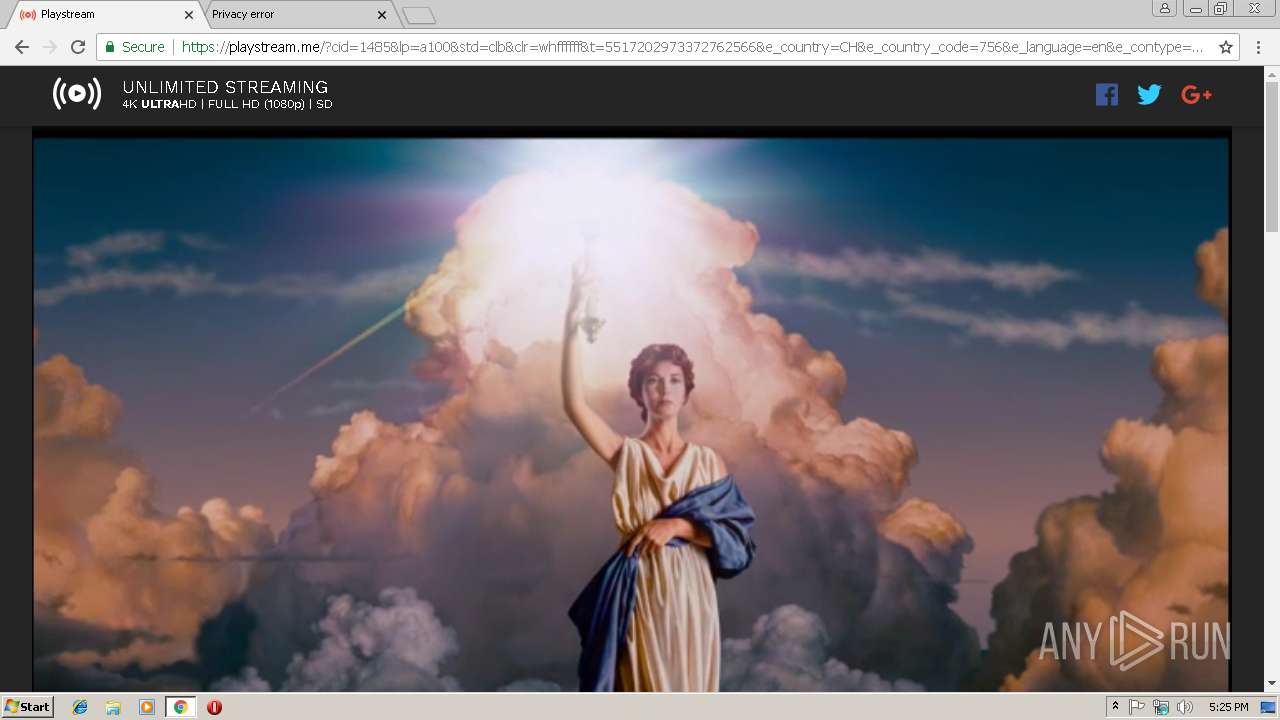1280x720 pixels.
Task: Show hidden tray icons arrow
Action: pos(1115,707)
